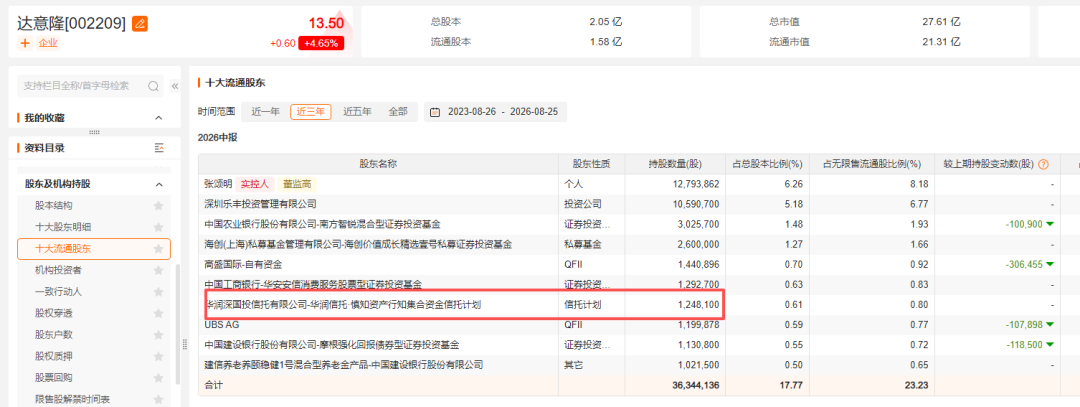
Task: Open 股本结构 in sidebar
Action: tap(54, 205)
